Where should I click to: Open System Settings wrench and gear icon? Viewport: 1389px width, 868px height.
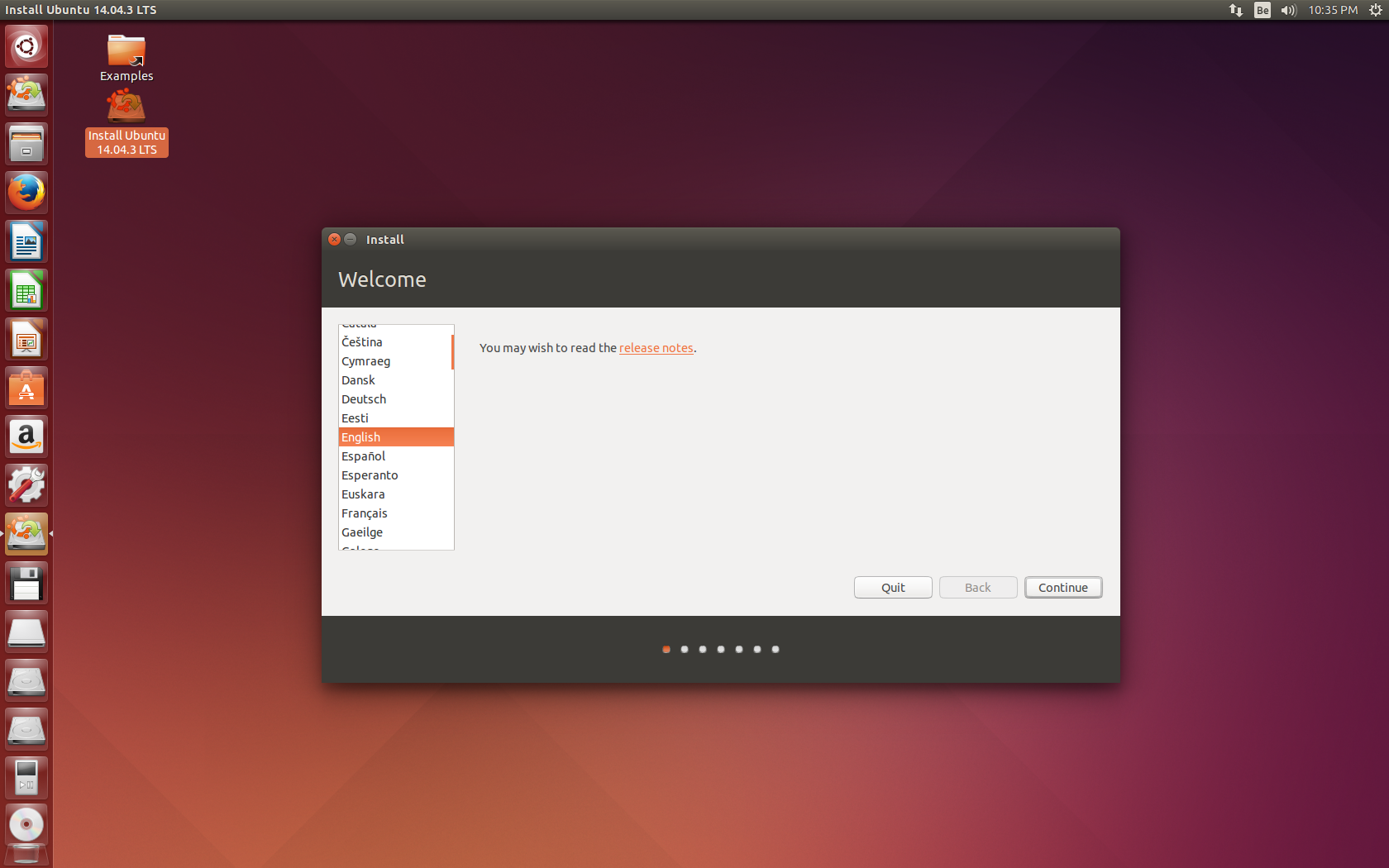coord(26,485)
